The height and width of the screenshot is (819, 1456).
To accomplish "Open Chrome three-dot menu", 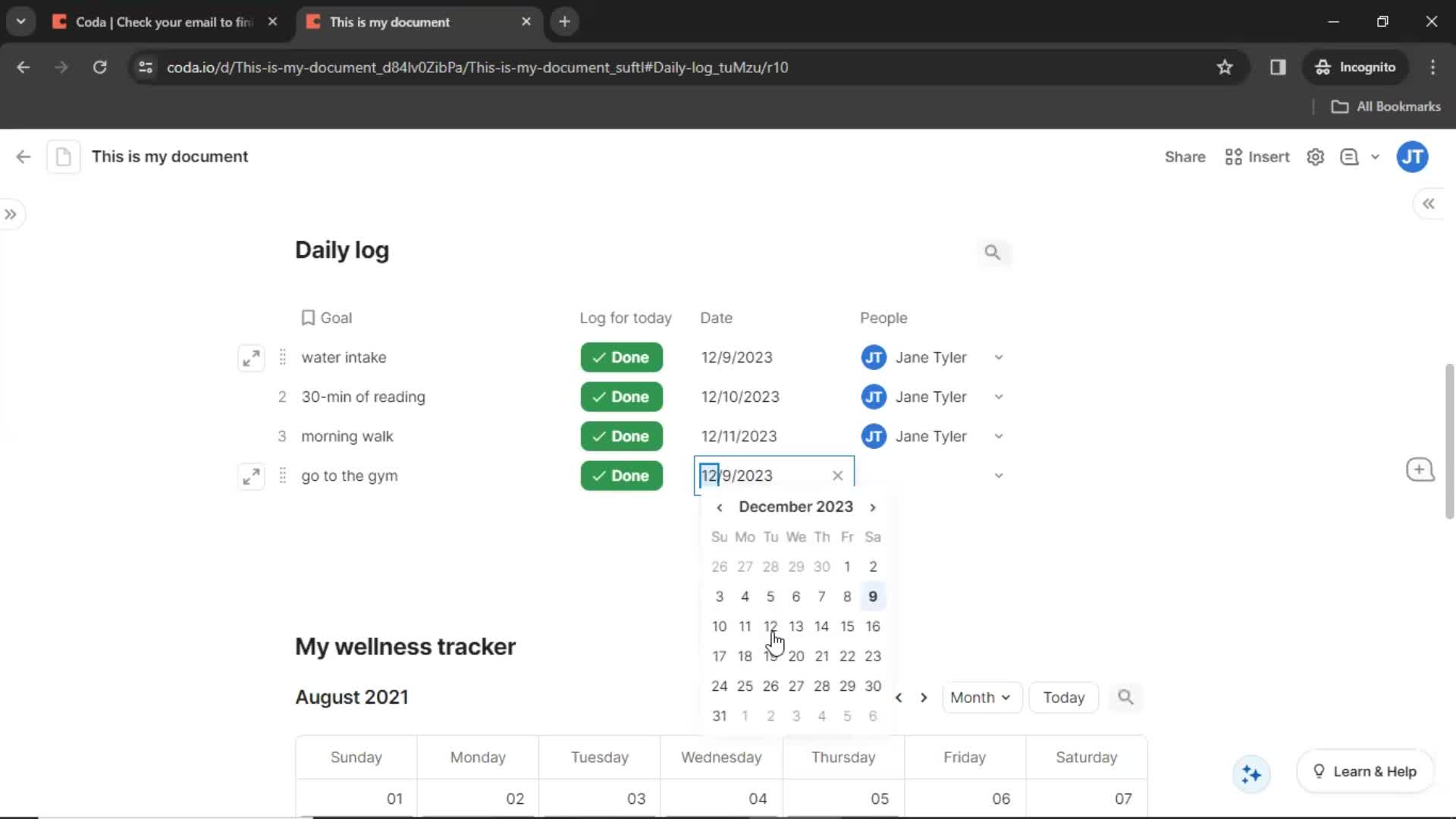I will [x=1432, y=67].
